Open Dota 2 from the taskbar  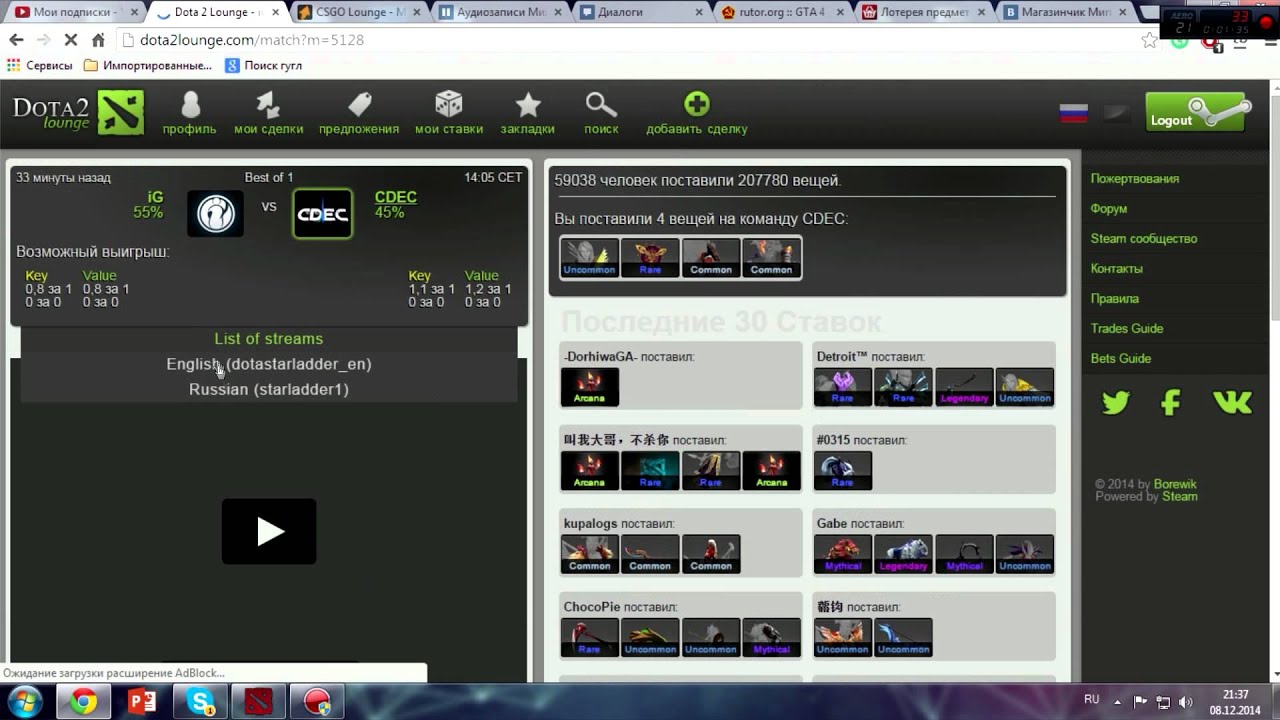click(259, 702)
